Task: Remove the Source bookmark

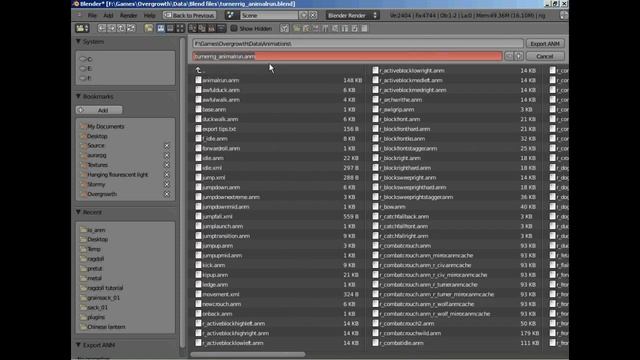Action: coord(167,146)
